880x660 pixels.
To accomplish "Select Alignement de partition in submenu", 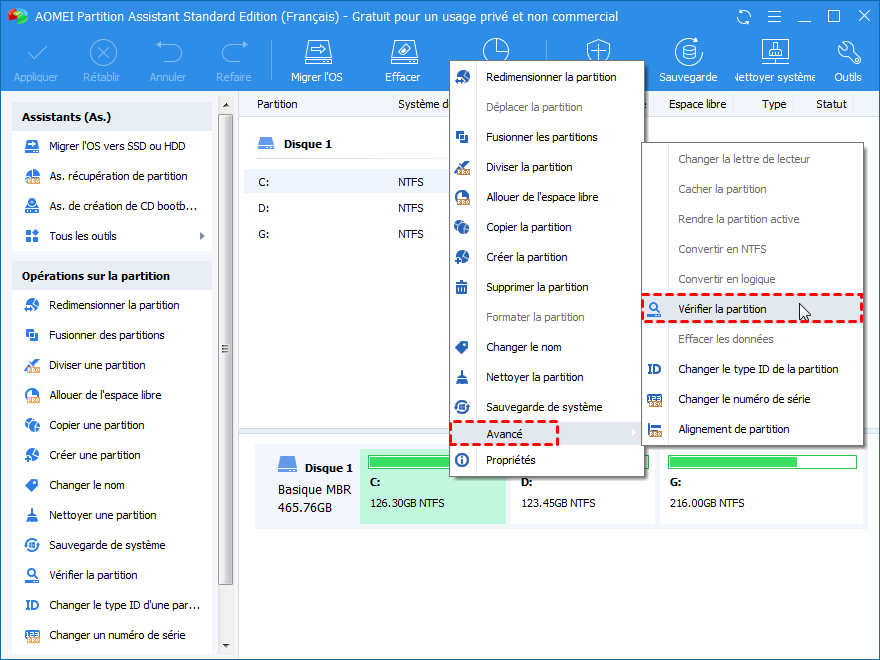I will (x=752, y=429).
